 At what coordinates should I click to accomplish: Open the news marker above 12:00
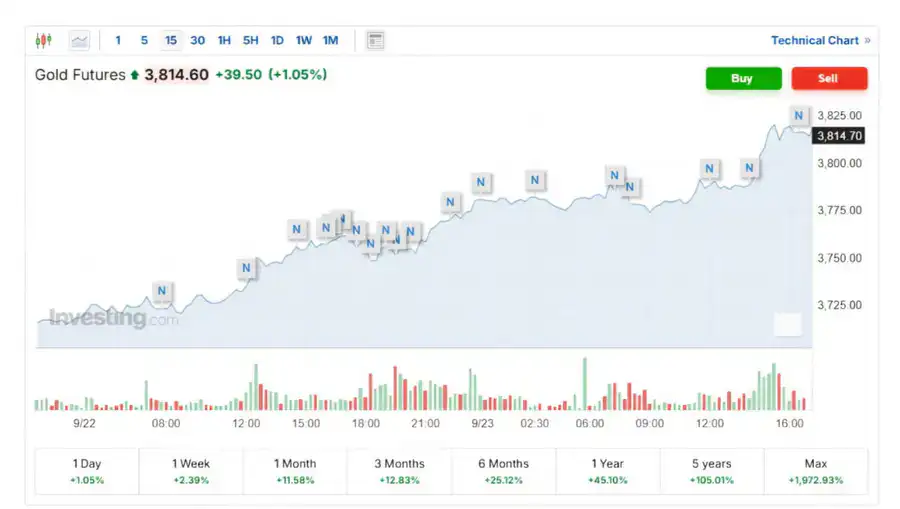pos(246,267)
